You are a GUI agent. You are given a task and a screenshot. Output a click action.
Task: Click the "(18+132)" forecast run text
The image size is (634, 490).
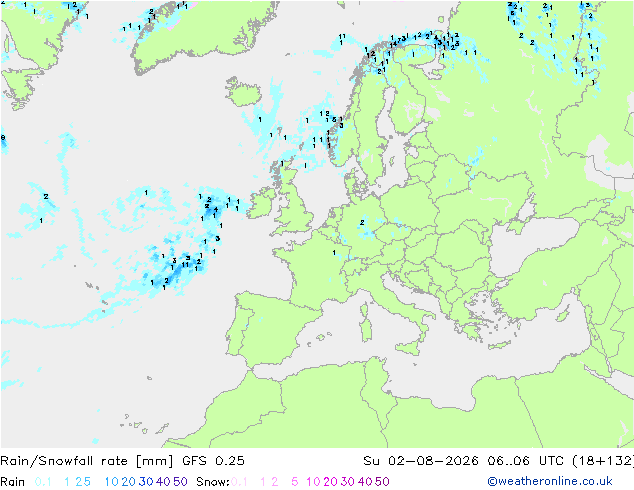[603, 461]
